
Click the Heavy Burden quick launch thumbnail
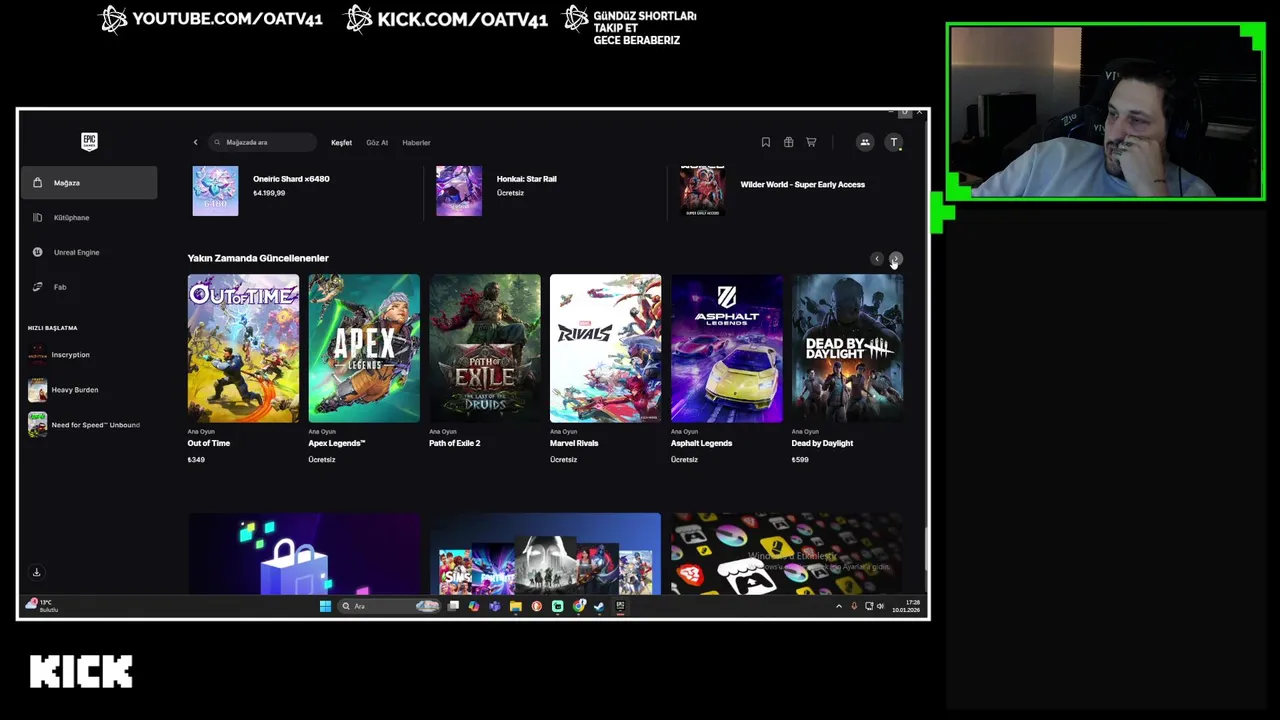pos(37,390)
